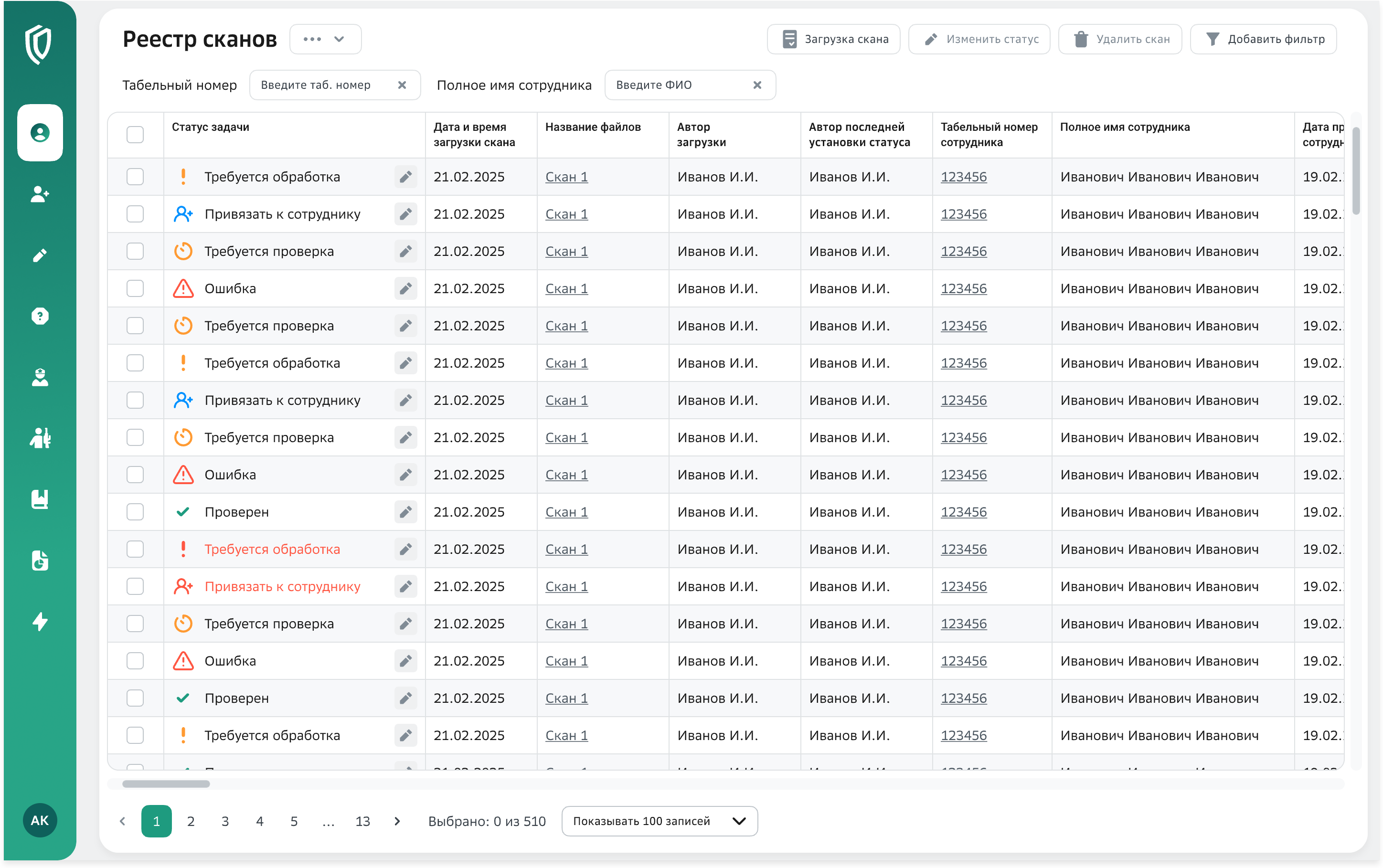Go to next page with right chevron
The width and height of the screenshot is (1383, 868).
pos(397,821)
